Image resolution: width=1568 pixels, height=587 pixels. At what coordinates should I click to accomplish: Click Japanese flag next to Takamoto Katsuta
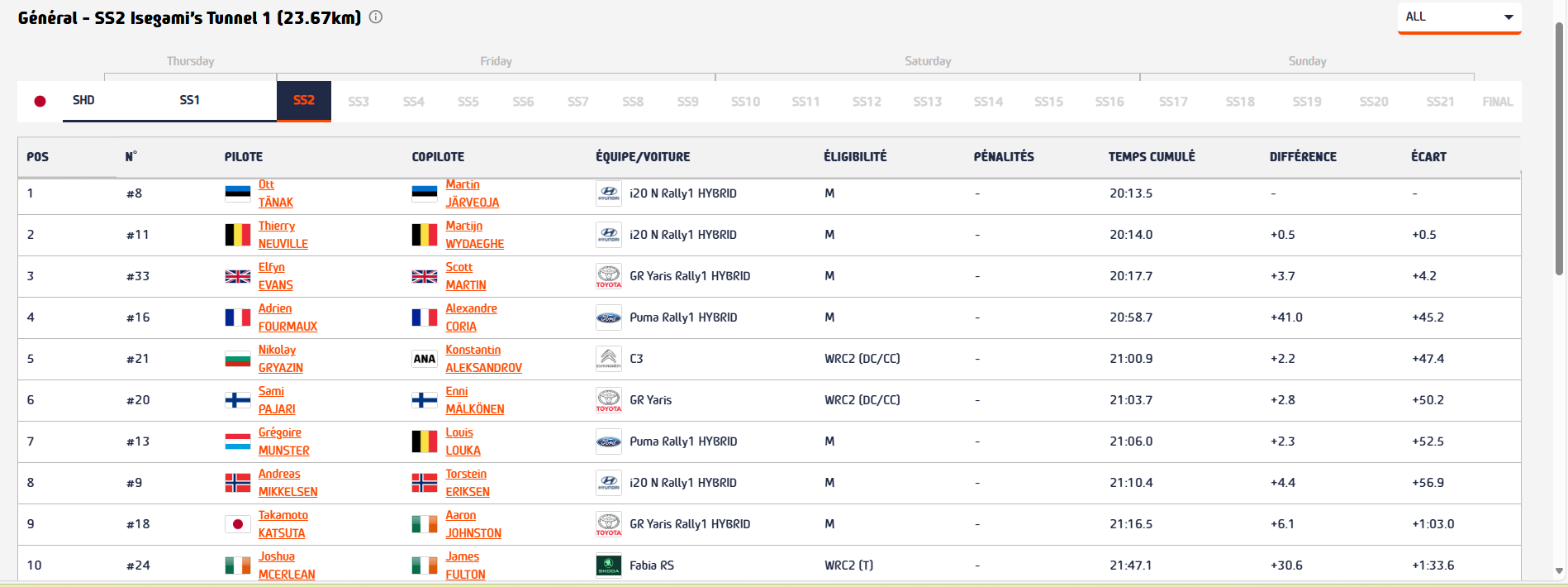[238, 524]
